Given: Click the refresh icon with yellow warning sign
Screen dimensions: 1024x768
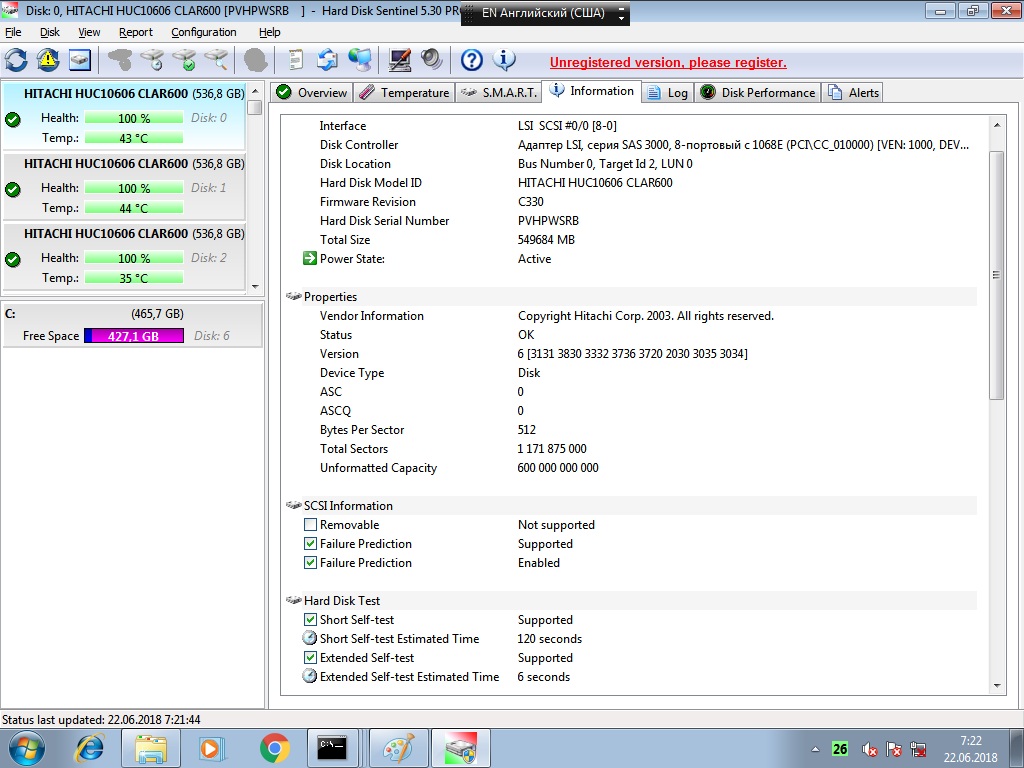Looking at the screenshot, I should tap(48, 60).
